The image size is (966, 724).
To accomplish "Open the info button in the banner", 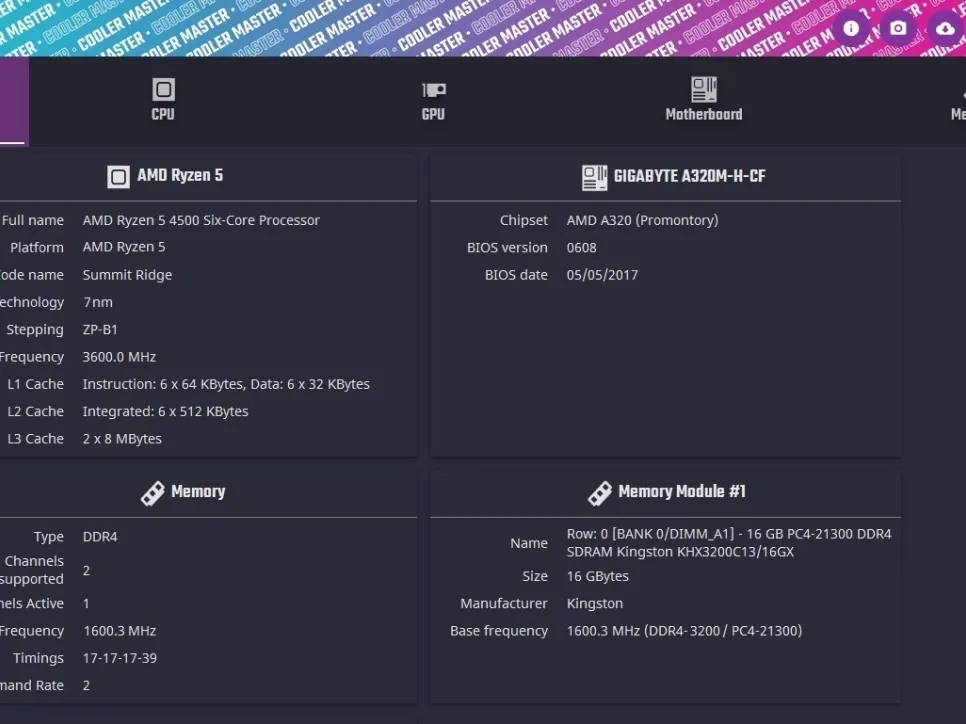I will pos(851,28).
